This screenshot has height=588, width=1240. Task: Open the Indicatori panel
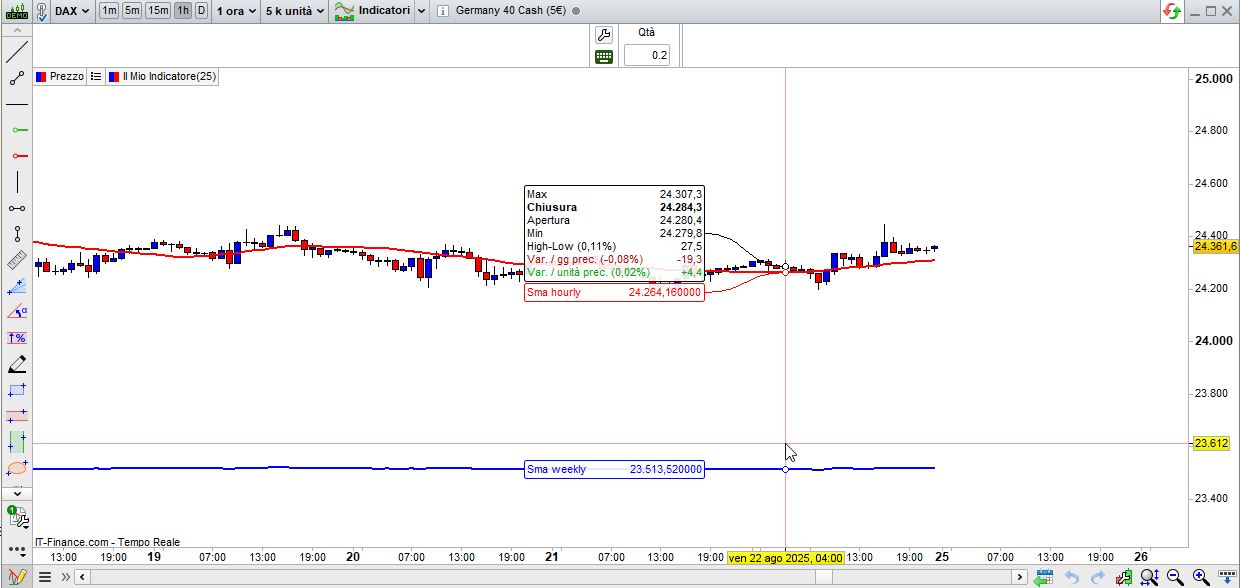pos(372,11)
